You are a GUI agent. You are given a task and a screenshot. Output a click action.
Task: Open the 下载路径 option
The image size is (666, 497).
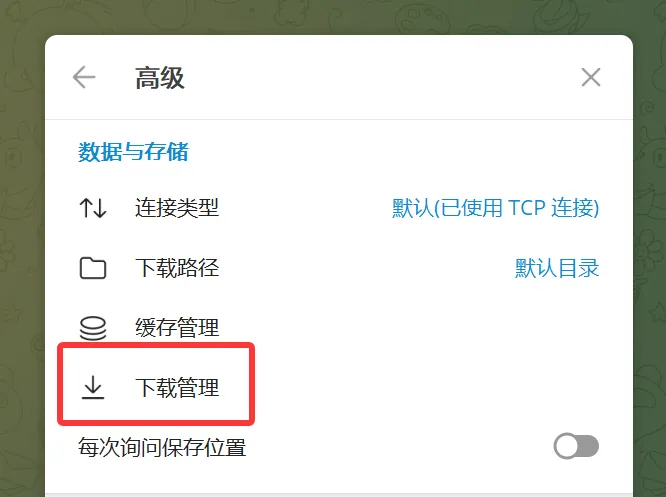[339, 268]
